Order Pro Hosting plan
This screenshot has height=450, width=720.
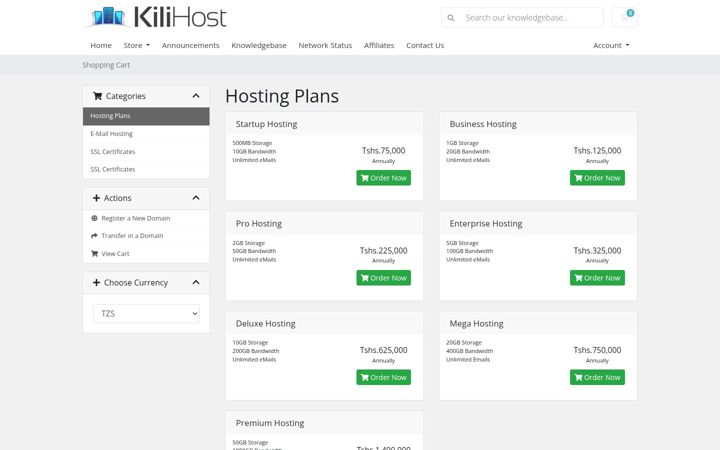tap(383, 278)
